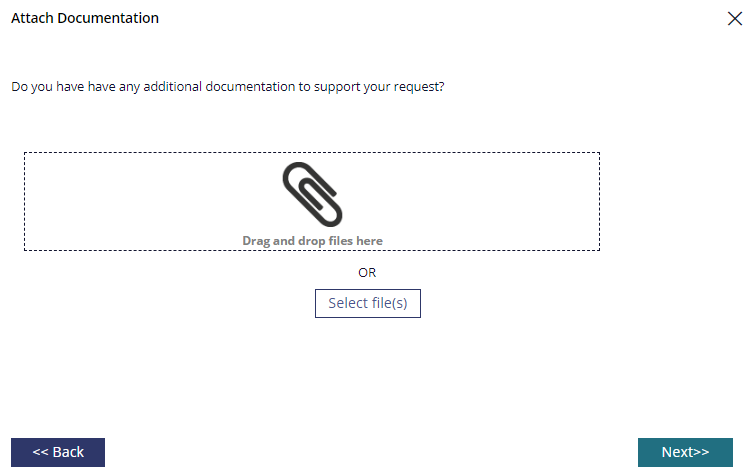The width and height of the screenshot is (749, 476).
Task: Dismiss the dialog using the X icon
Action: coord(735,19)
